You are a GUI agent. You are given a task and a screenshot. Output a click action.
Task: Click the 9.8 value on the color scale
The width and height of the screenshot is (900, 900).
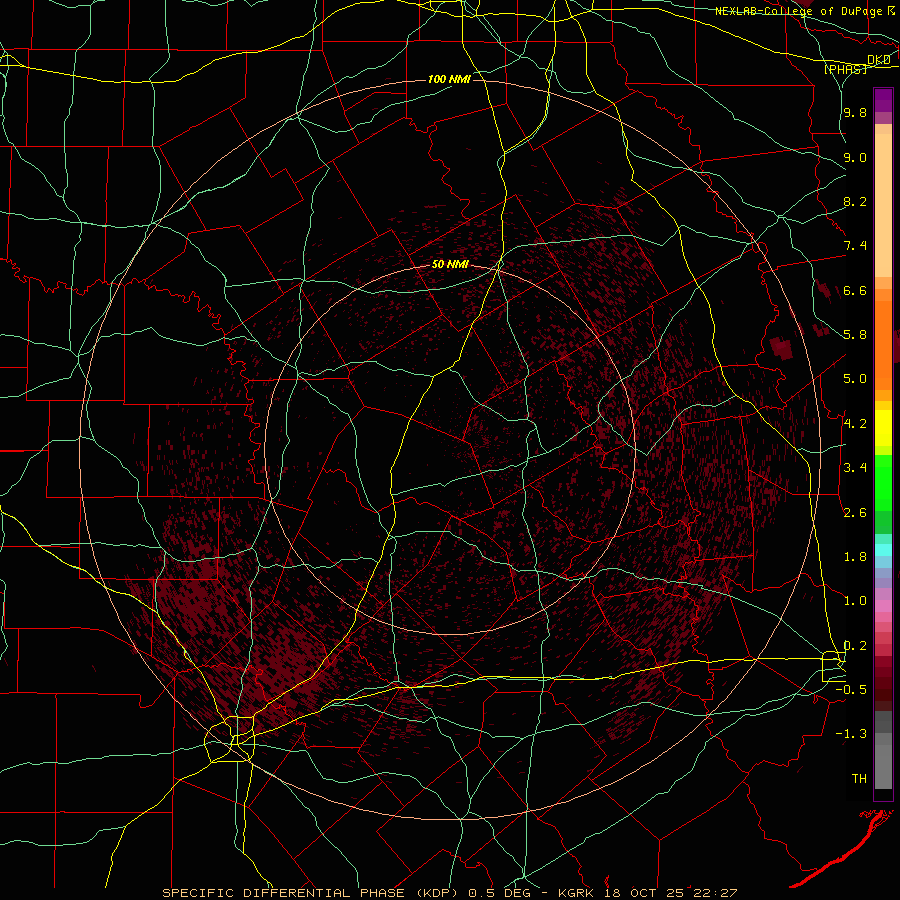pos(855,113)
